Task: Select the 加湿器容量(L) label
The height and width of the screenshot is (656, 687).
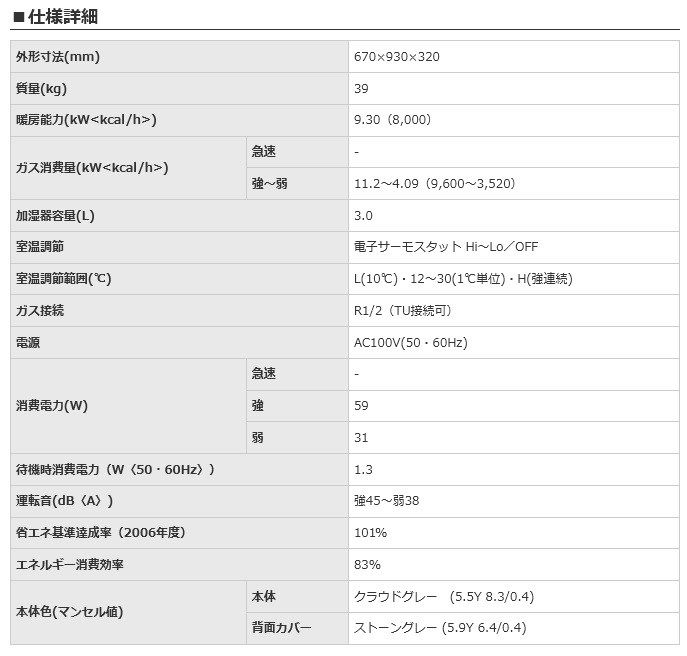Action: pyautogui.click(x=55, y=216)
